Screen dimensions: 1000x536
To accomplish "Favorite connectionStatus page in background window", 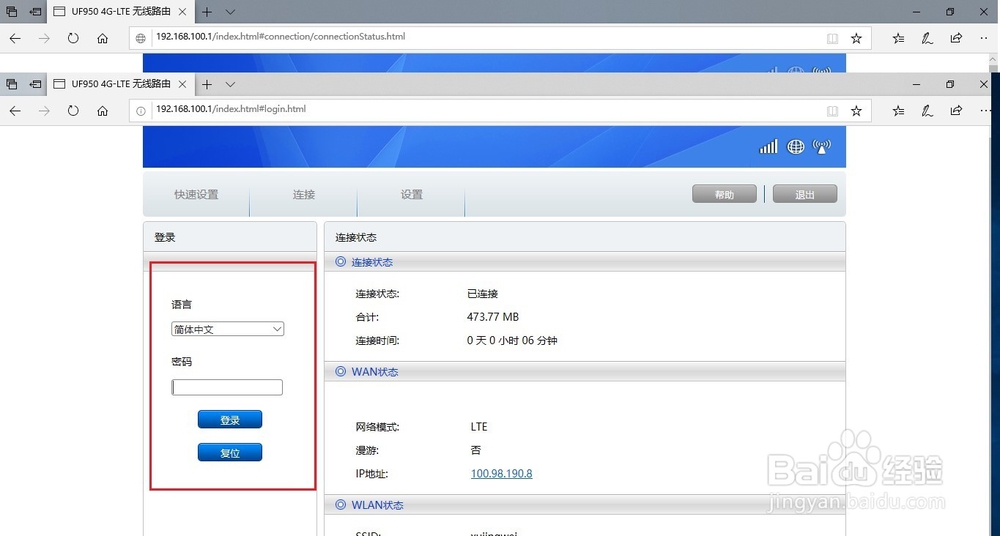I will click(857, 38).
